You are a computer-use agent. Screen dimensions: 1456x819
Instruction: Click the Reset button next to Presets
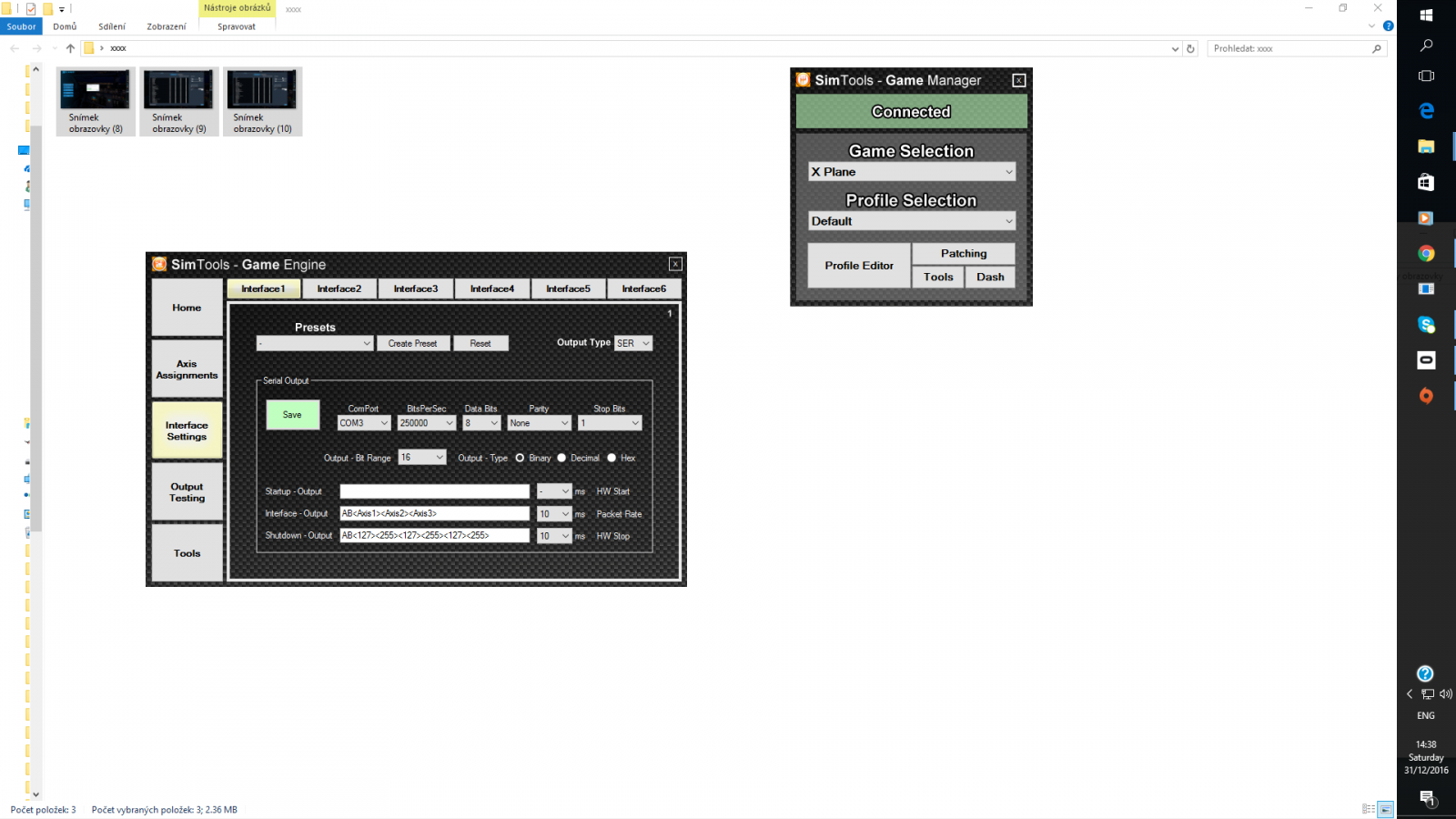tap(480, 343)
